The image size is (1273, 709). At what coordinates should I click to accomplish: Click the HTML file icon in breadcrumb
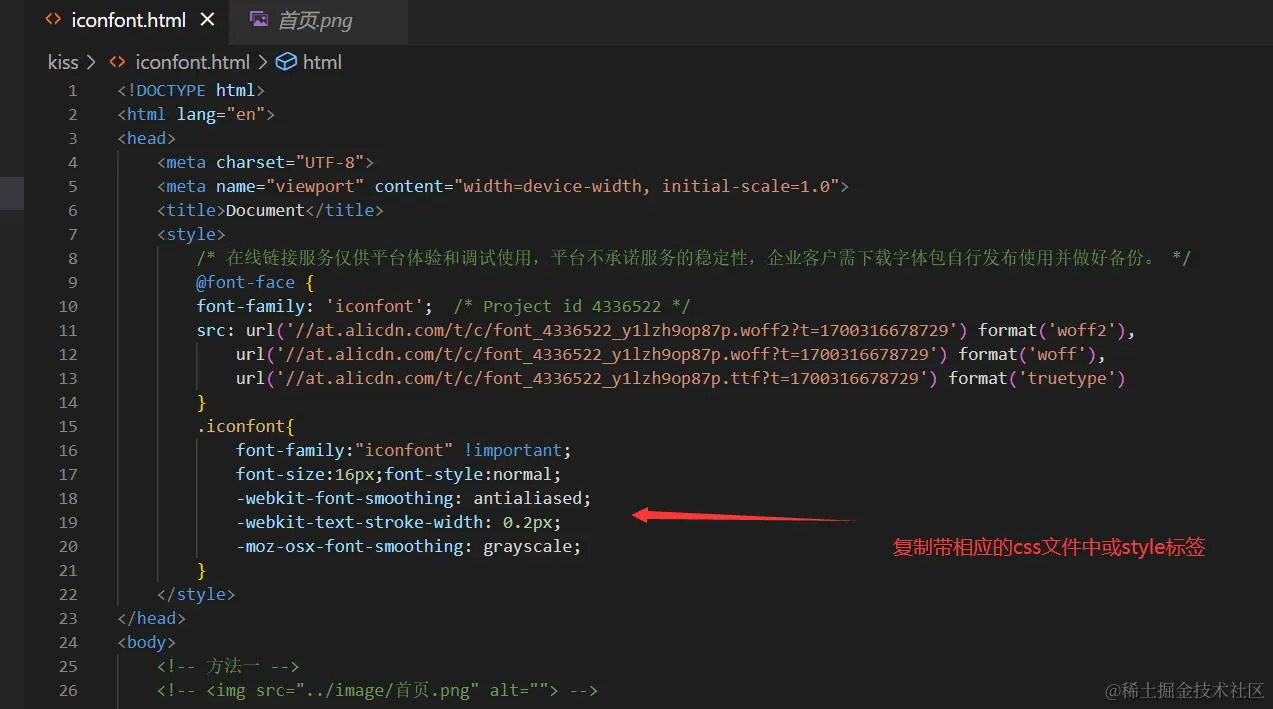tap(117, 62)
